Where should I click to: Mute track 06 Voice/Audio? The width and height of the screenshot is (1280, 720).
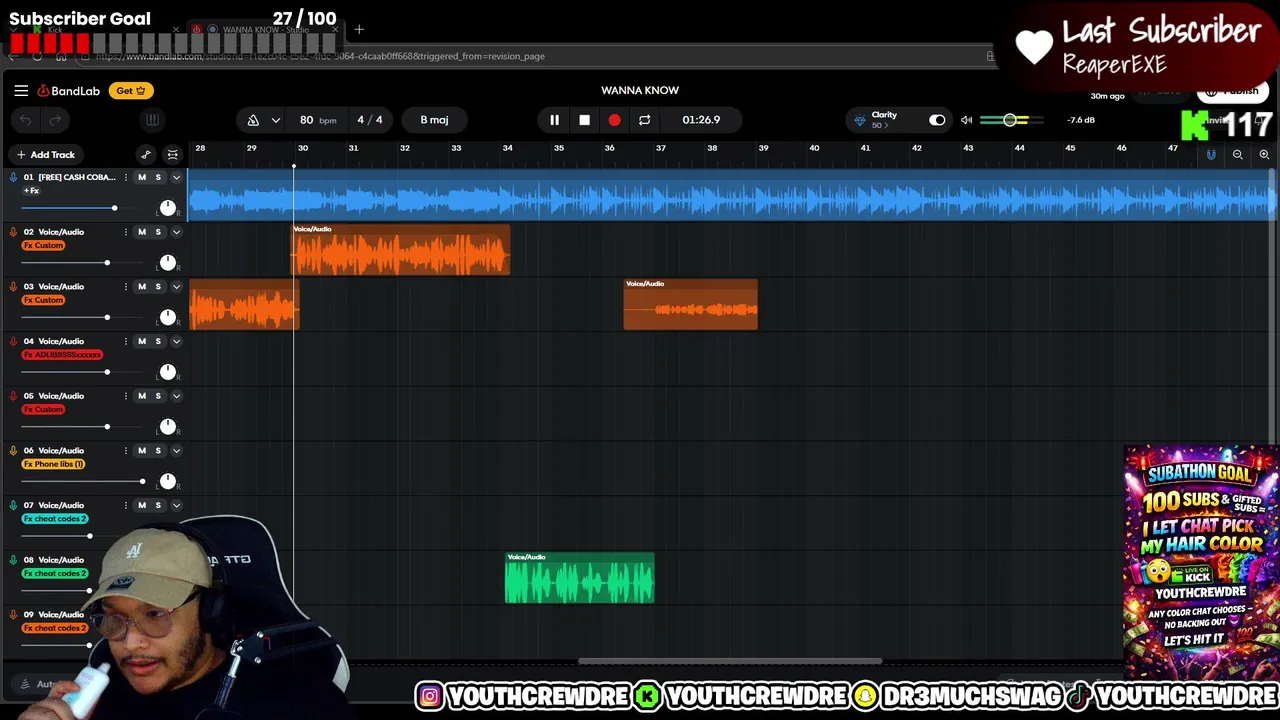tap(141, 451)
